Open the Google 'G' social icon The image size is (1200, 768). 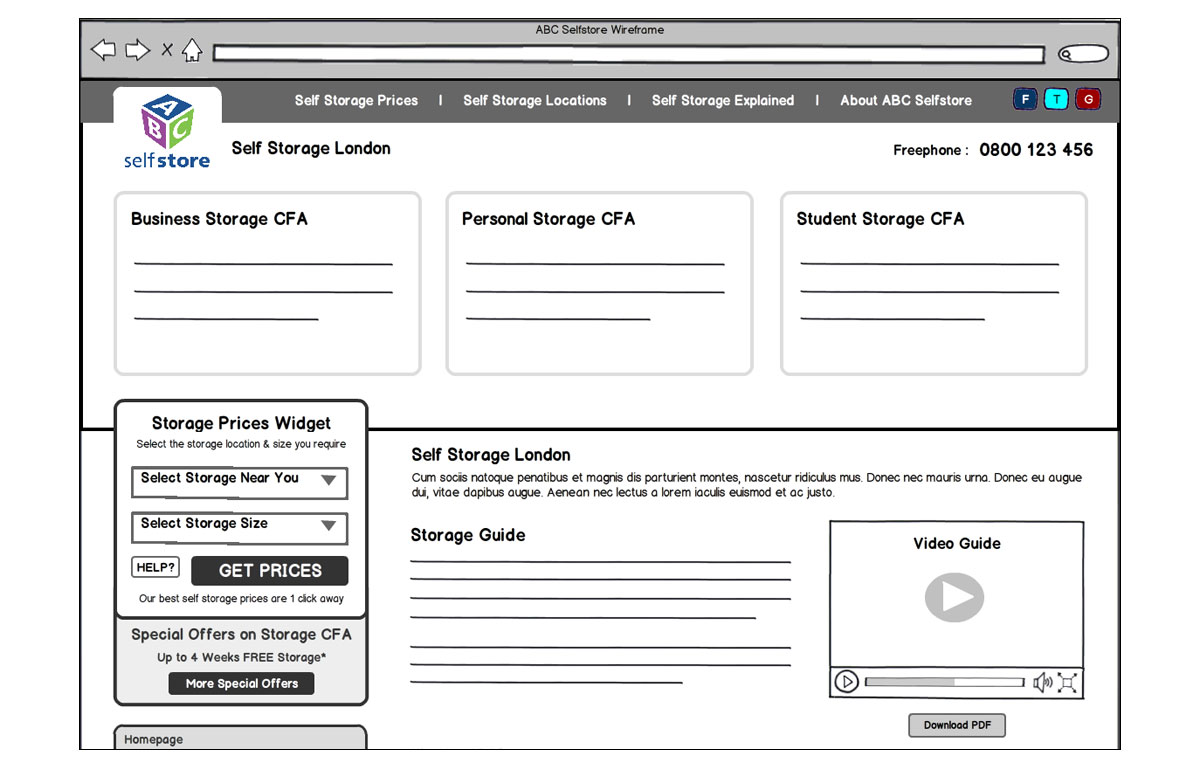(1088, 100)
